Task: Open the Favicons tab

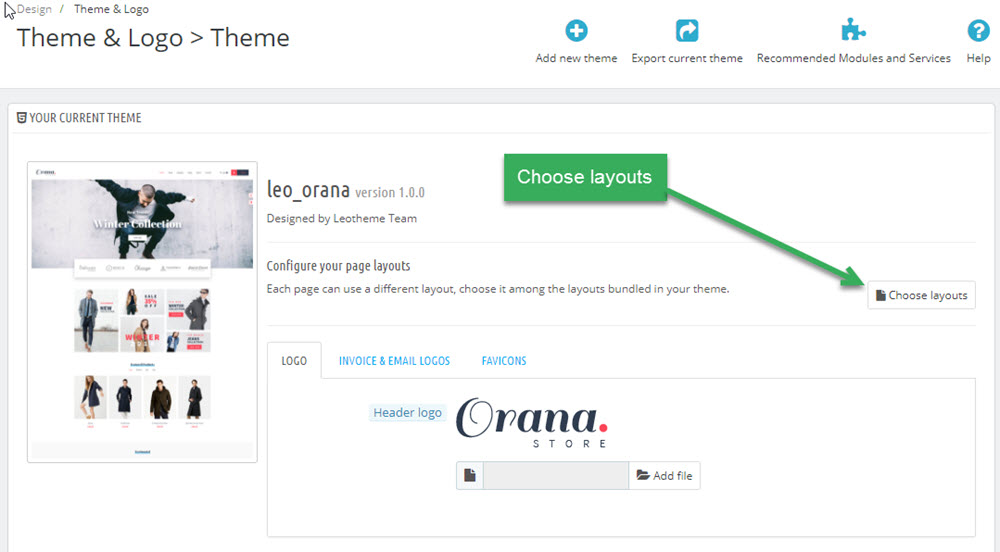Action: [x=504, y=361]
